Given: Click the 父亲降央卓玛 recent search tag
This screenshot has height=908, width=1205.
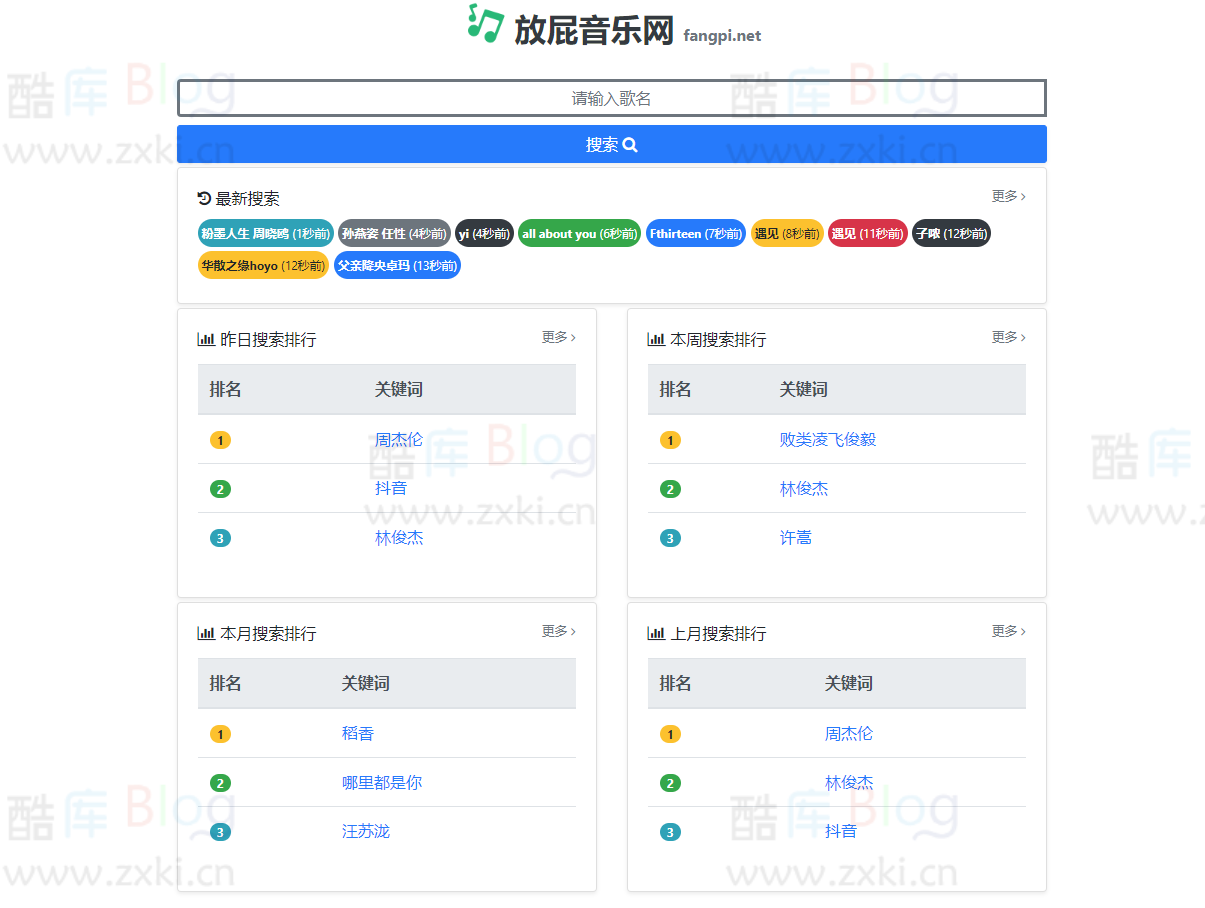Looking at the screenshot, I should click(x=397, y=265).
